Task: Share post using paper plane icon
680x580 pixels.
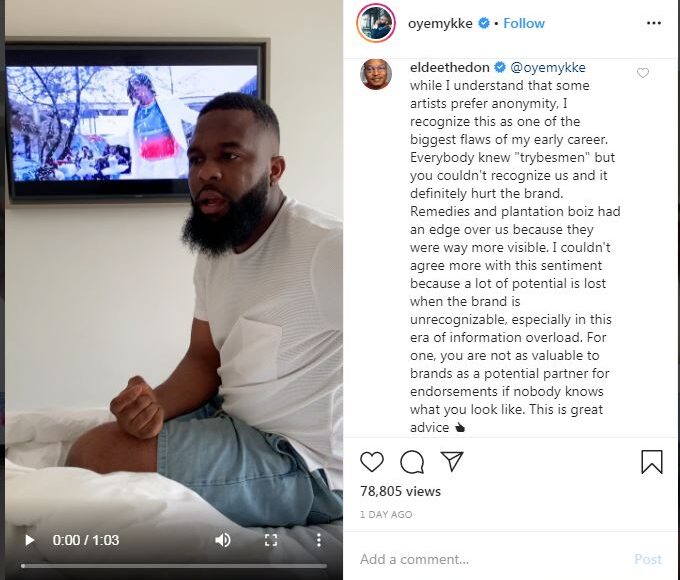Action: (x=452, y=461)
